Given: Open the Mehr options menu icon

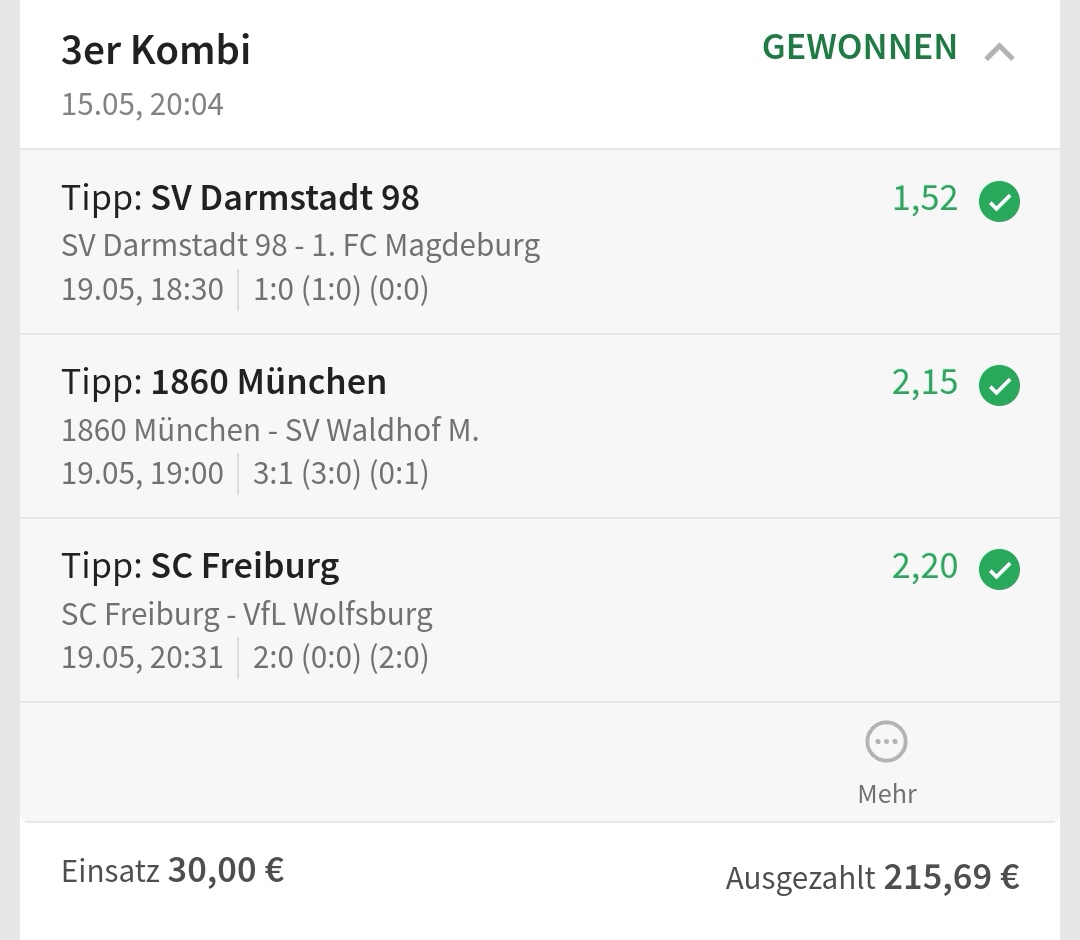Looking at the screenshot, I should [886, 742].
